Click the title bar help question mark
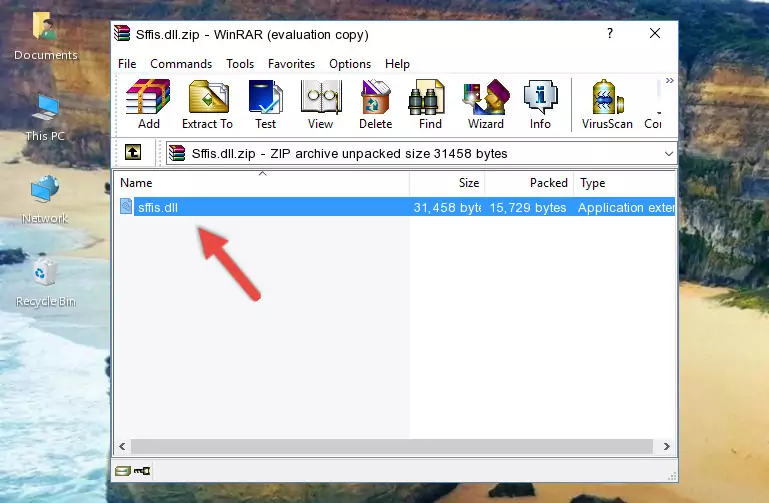769x503 pixels. click(x=610, y=33)
